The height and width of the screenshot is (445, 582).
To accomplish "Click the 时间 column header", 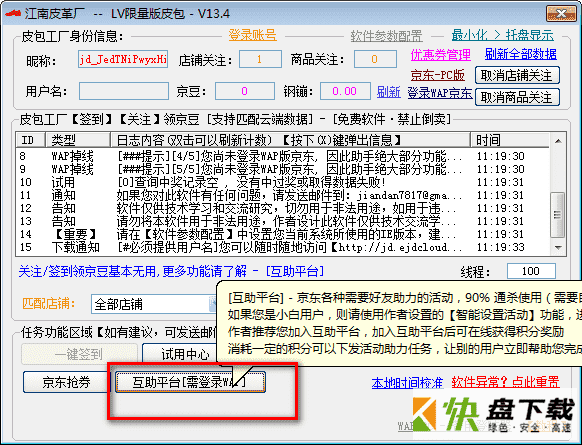I will (x=509, y=140).
